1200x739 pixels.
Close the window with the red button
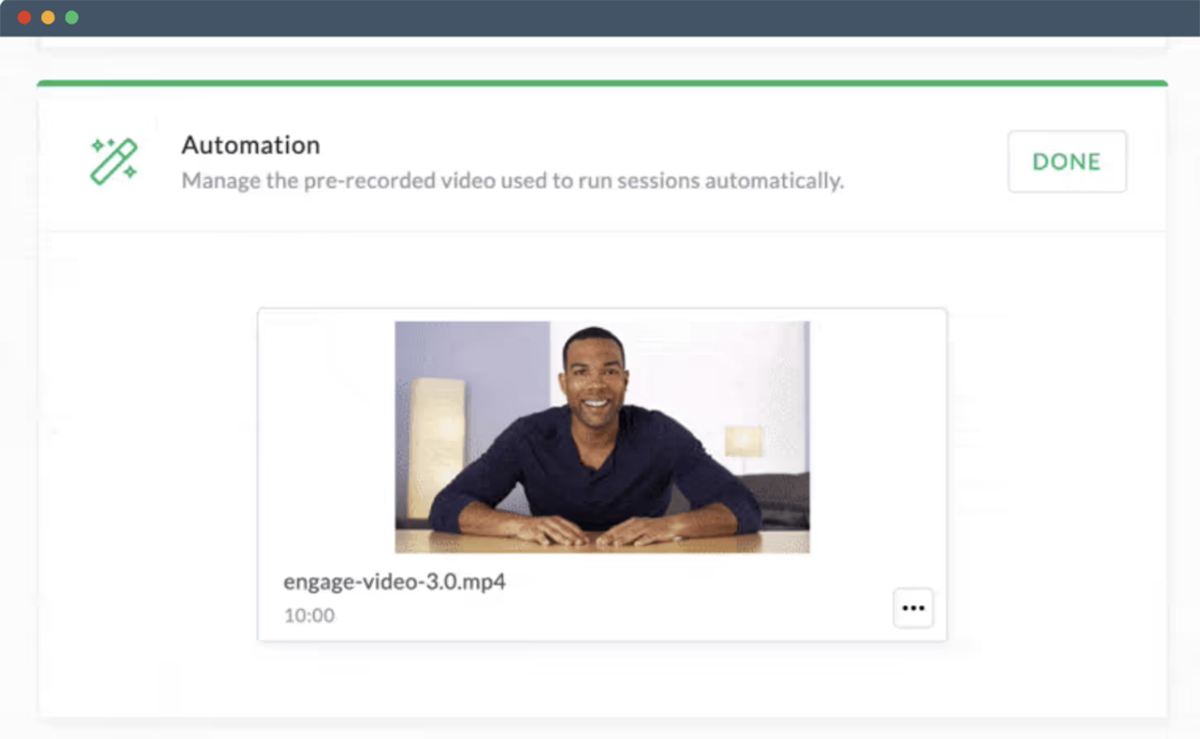pos(24,17)
